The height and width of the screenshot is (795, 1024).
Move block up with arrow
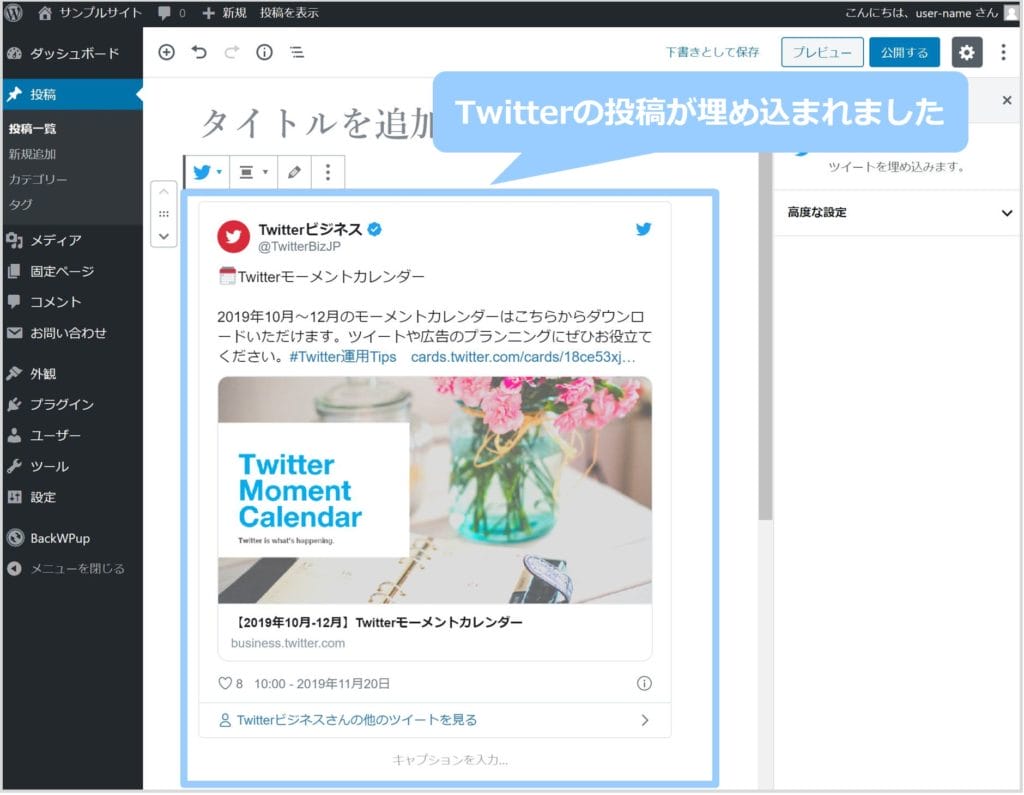[164, 192]
